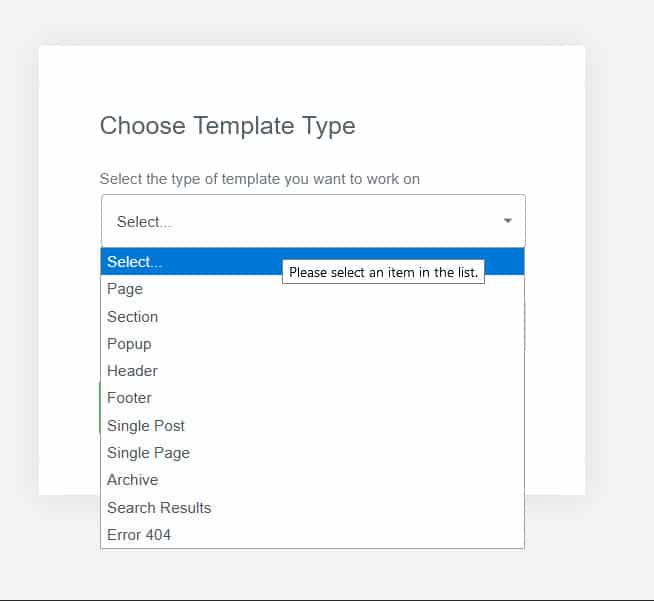654x601 pixels.
Task: Pick 'Footer' from the list
Action: [130, 398]
